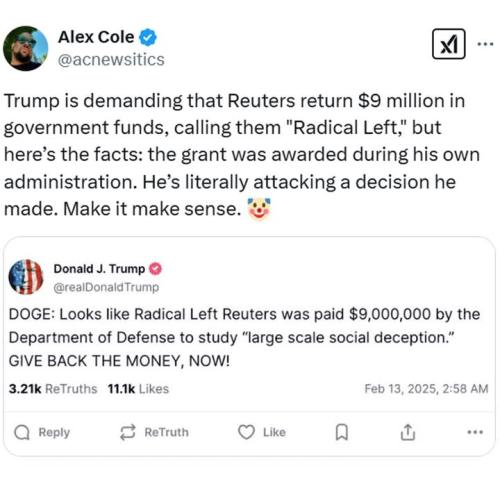Click the share upload icon
The width and height of the screenshot is (500, 500).
(x=408, y=432)
